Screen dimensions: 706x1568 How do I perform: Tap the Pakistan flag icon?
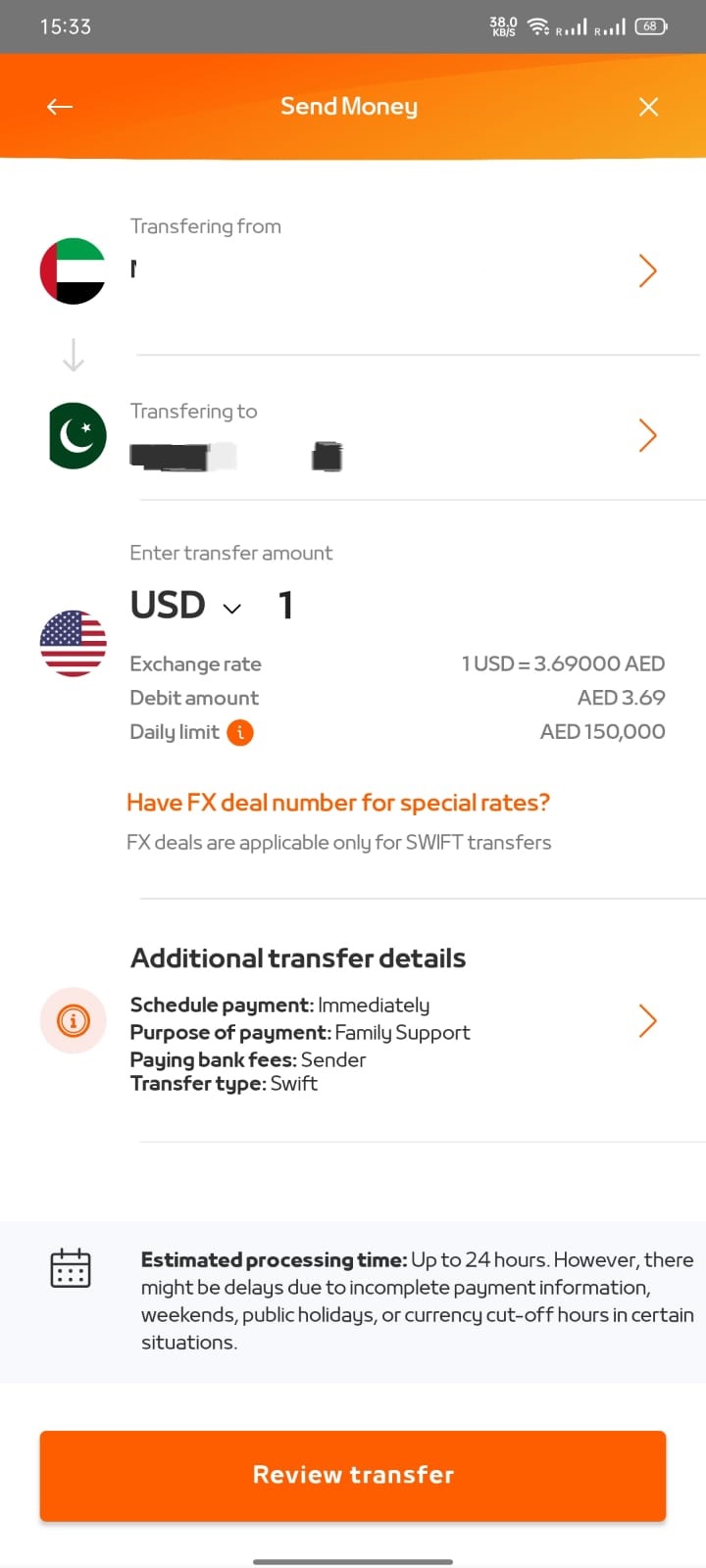[x=77, y=435]
